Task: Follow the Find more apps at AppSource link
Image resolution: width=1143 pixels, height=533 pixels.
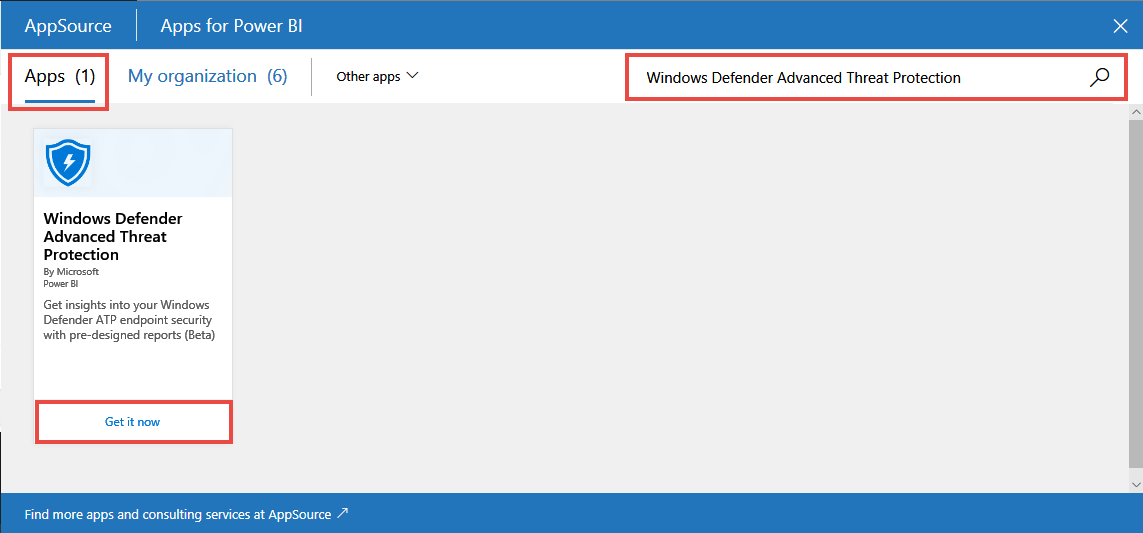Action: click(x=178, y=514)
